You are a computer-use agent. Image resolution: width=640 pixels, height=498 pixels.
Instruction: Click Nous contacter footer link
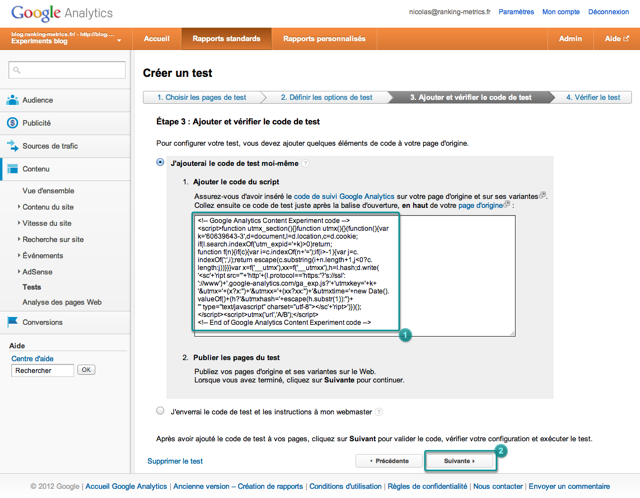tap(498, 486)
